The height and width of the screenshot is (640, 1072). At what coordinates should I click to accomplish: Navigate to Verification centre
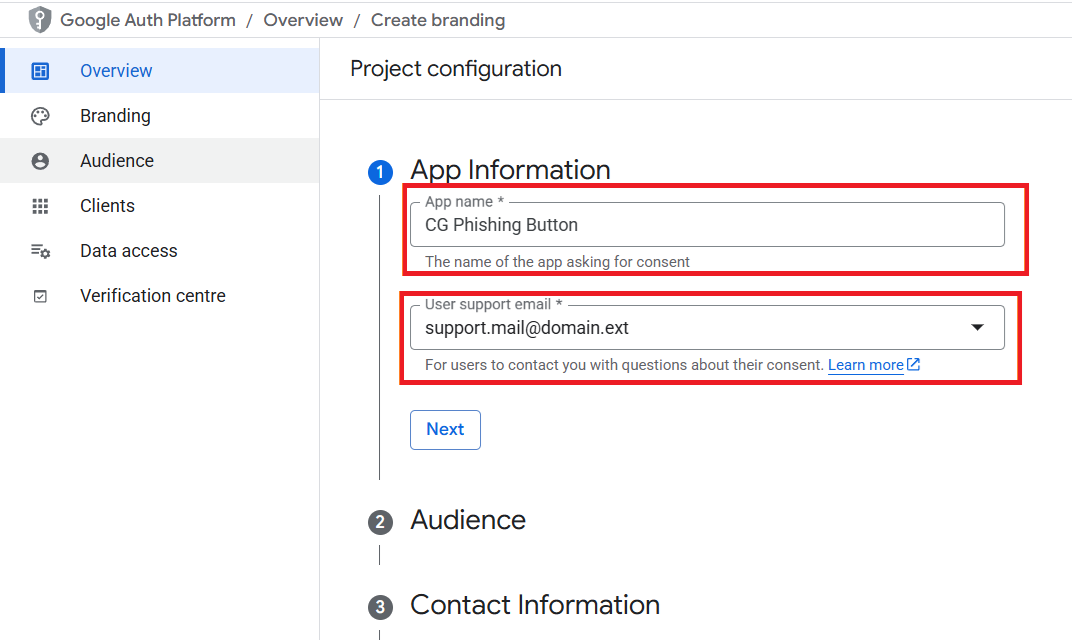point(159,296)
